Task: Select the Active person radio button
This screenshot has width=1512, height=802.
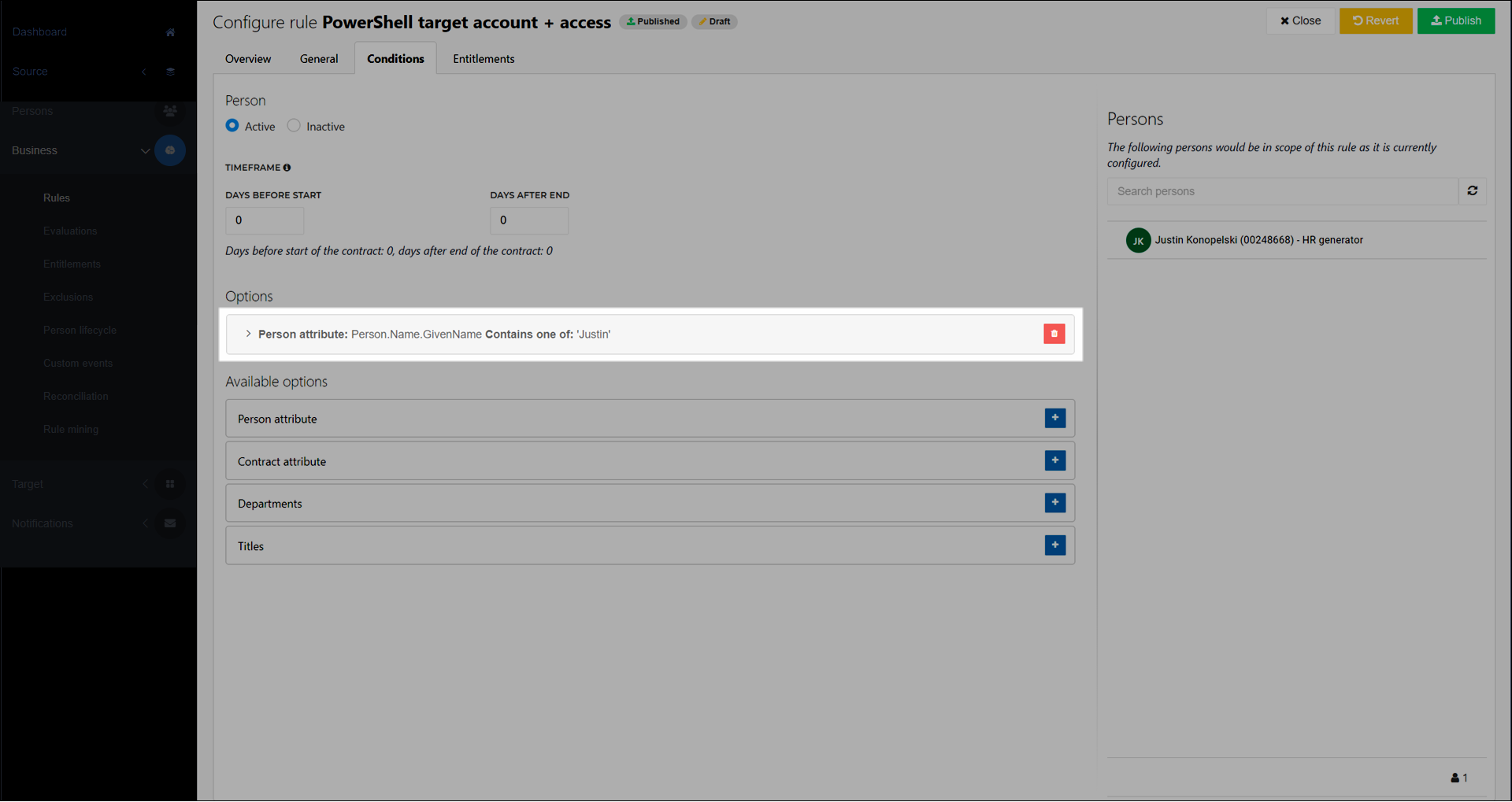Action: [232, 126]
